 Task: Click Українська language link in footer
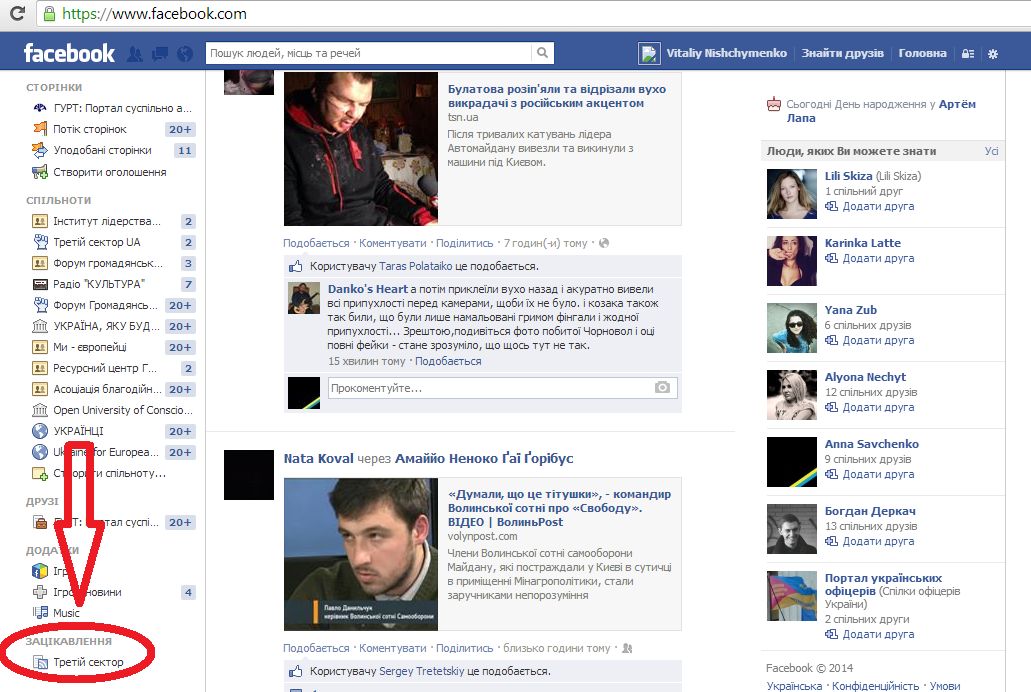pos(794,685)
